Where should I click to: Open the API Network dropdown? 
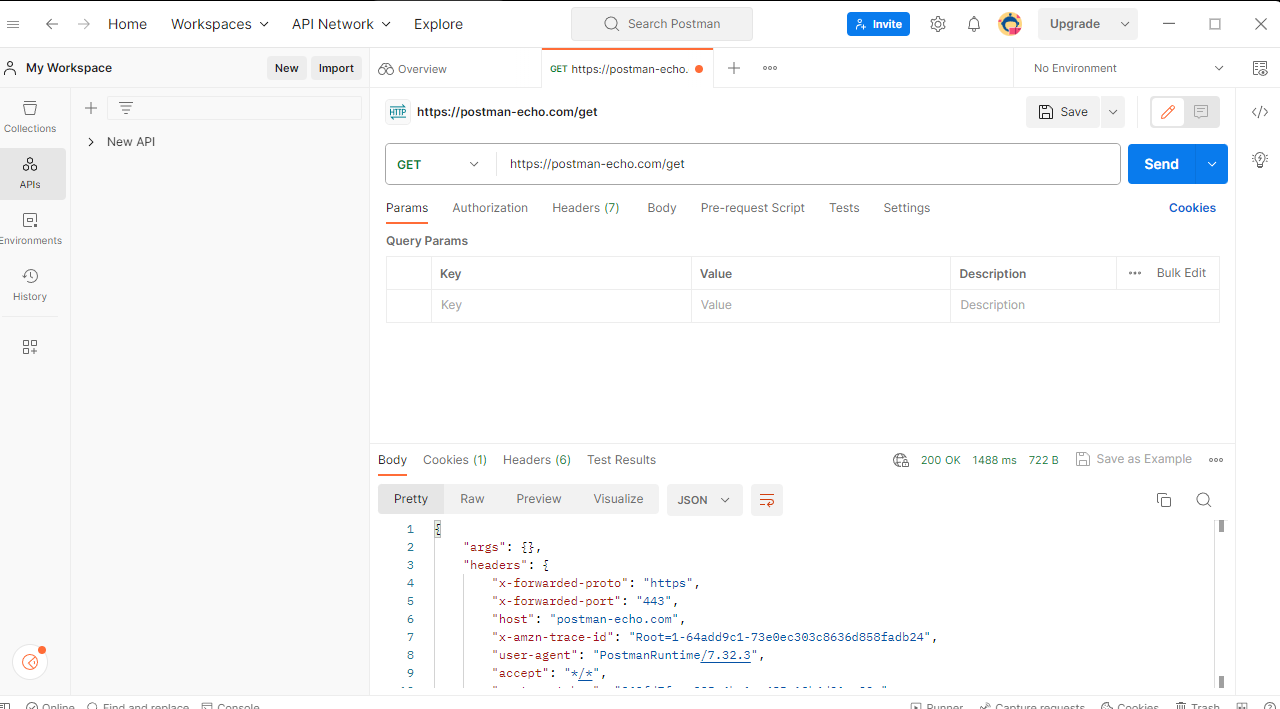342,24
